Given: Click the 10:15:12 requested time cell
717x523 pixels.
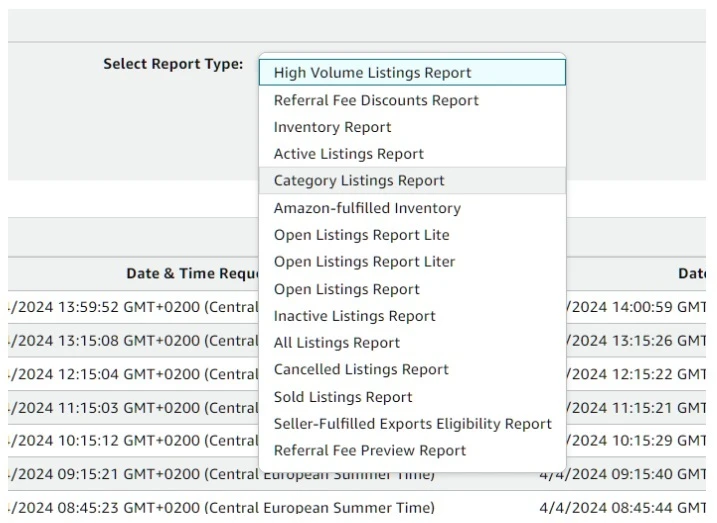Looking at the screenshot, I should 134,441.
